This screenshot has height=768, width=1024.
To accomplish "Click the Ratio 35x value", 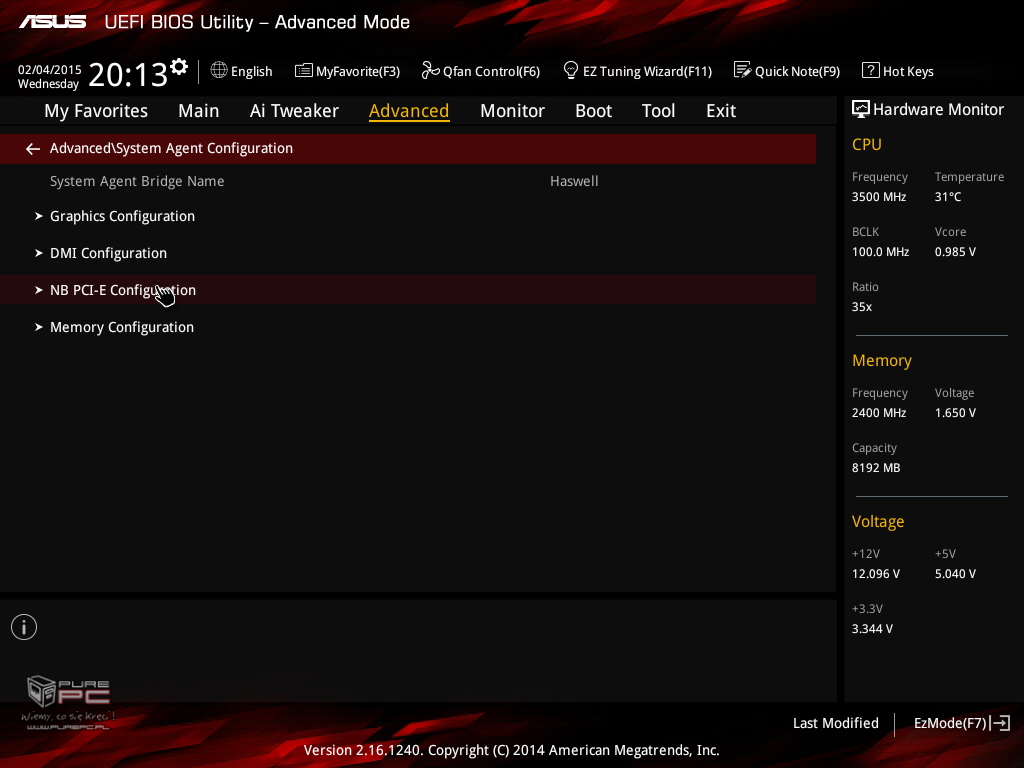I will point(862,307).
